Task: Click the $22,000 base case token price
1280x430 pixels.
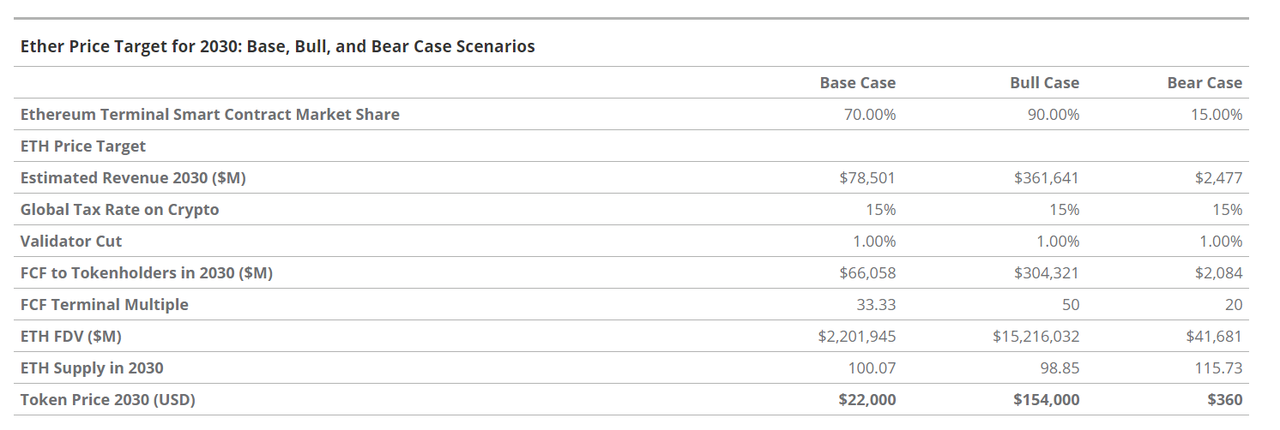Action: coord(867,400)
